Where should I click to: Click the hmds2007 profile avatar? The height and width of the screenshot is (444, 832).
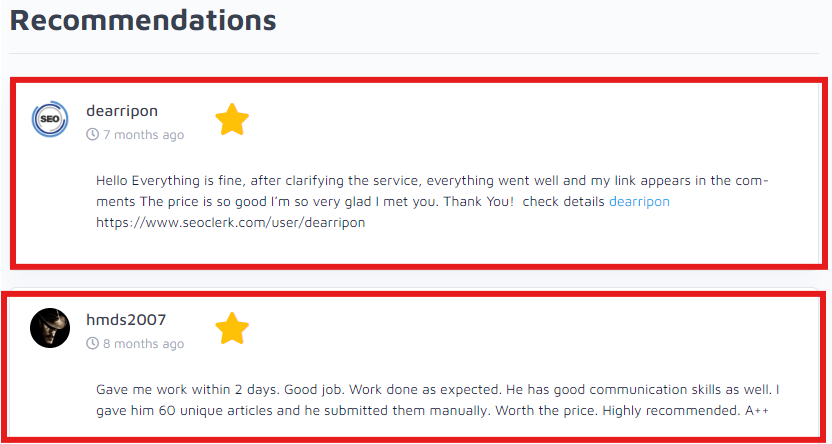[50, 328]
